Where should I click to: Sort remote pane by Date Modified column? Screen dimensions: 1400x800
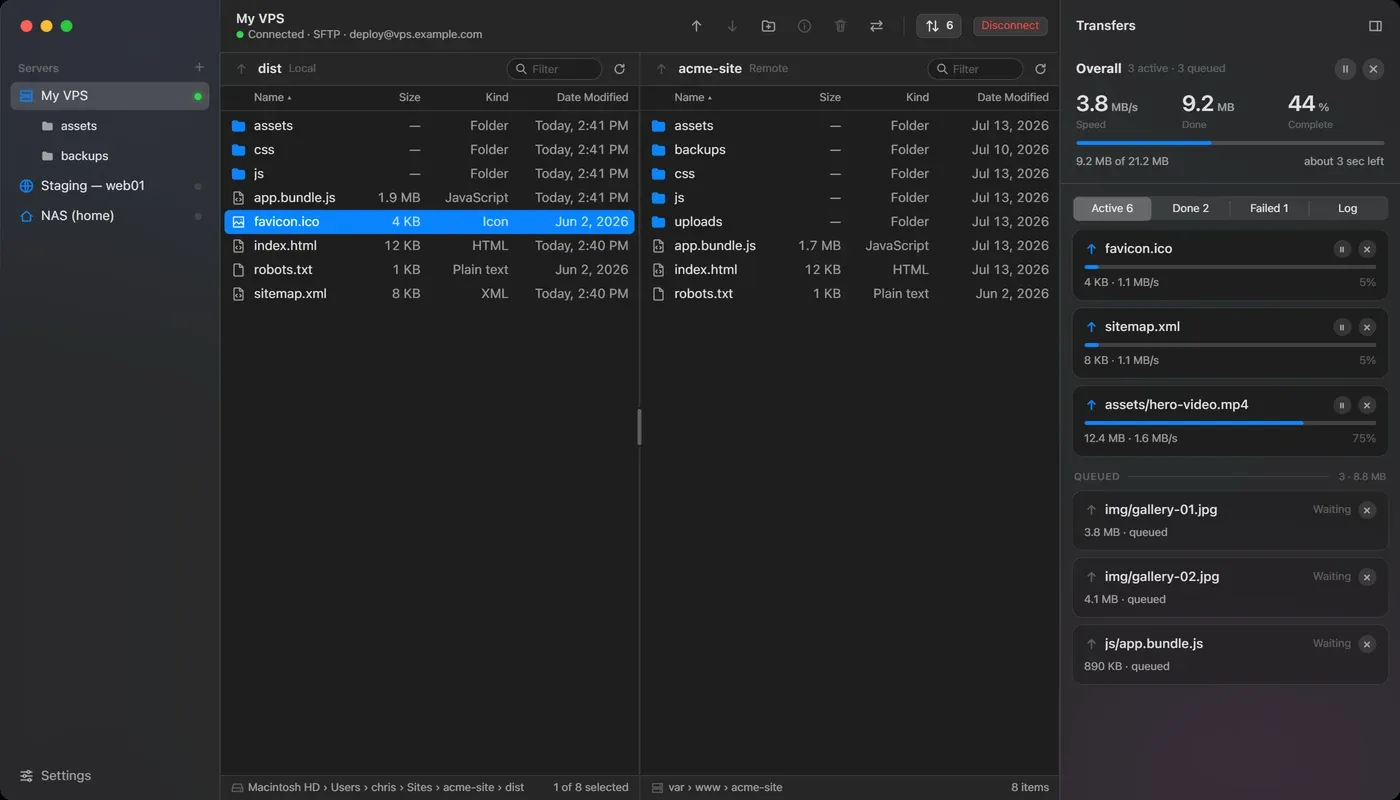point(1012,97)
